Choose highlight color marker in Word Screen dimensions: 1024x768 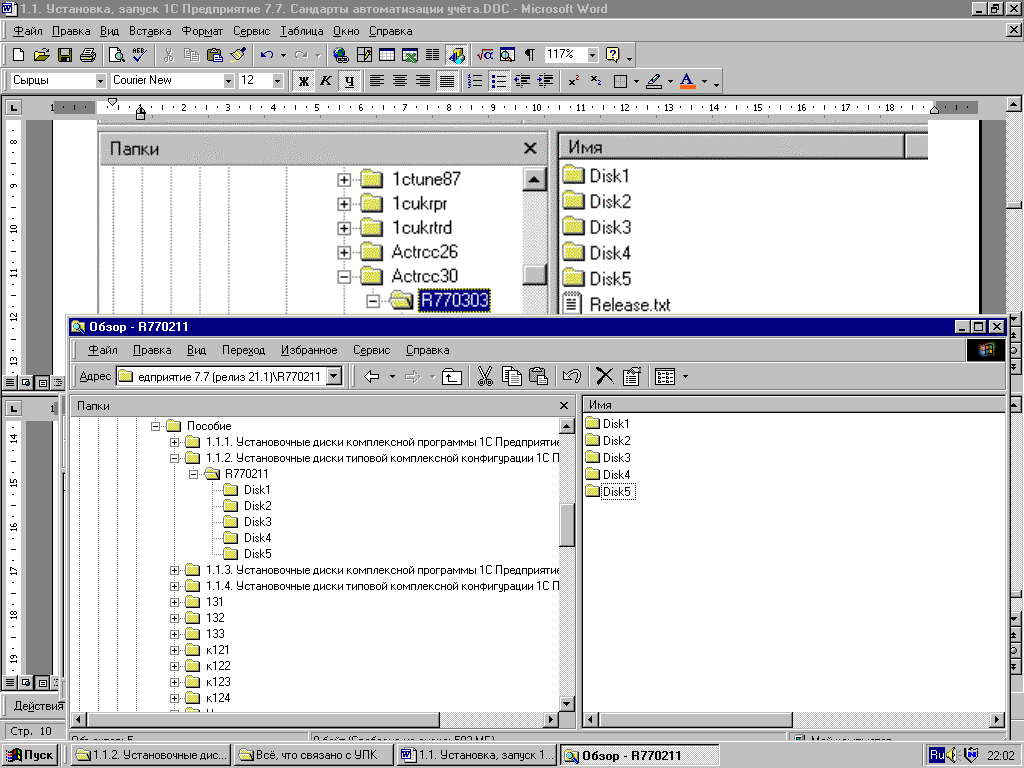click(654, 81)
